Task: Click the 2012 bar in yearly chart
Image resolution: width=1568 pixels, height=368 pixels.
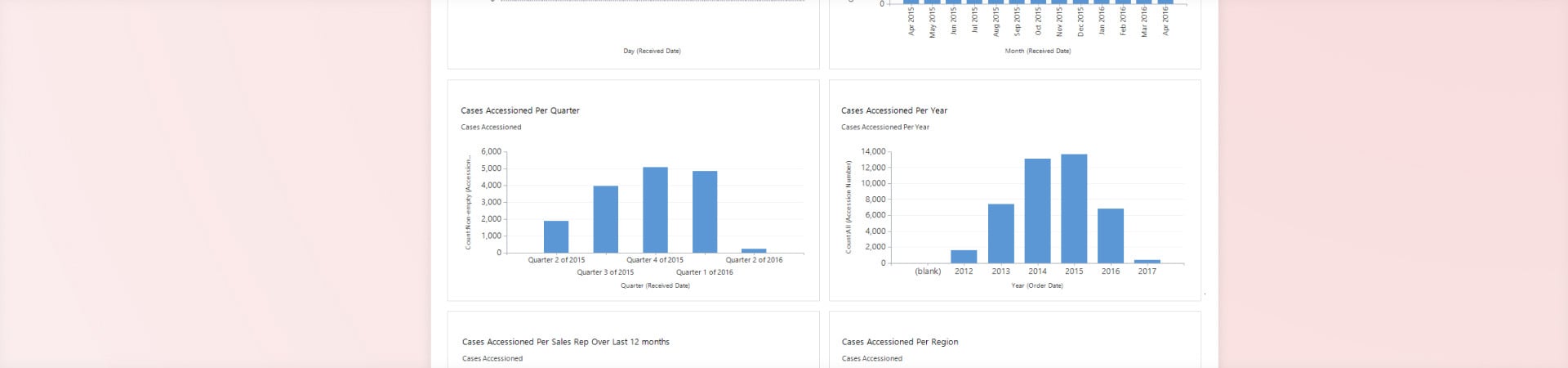Action: (964, 257)
